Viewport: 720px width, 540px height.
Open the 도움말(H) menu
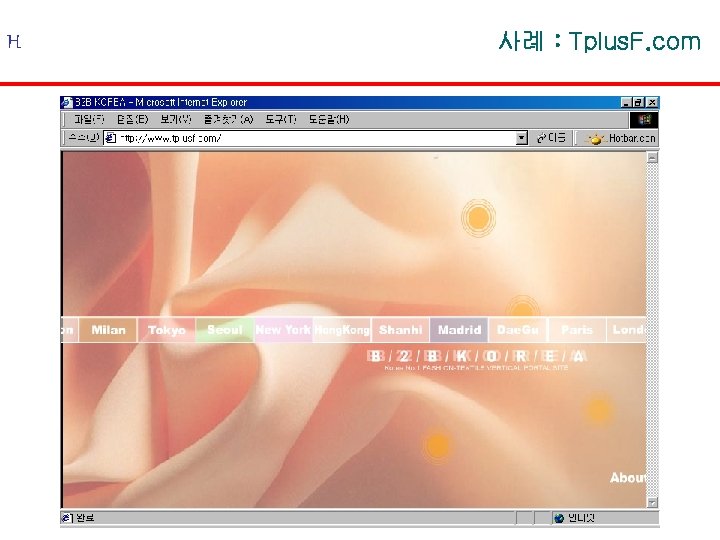[329, 120]
